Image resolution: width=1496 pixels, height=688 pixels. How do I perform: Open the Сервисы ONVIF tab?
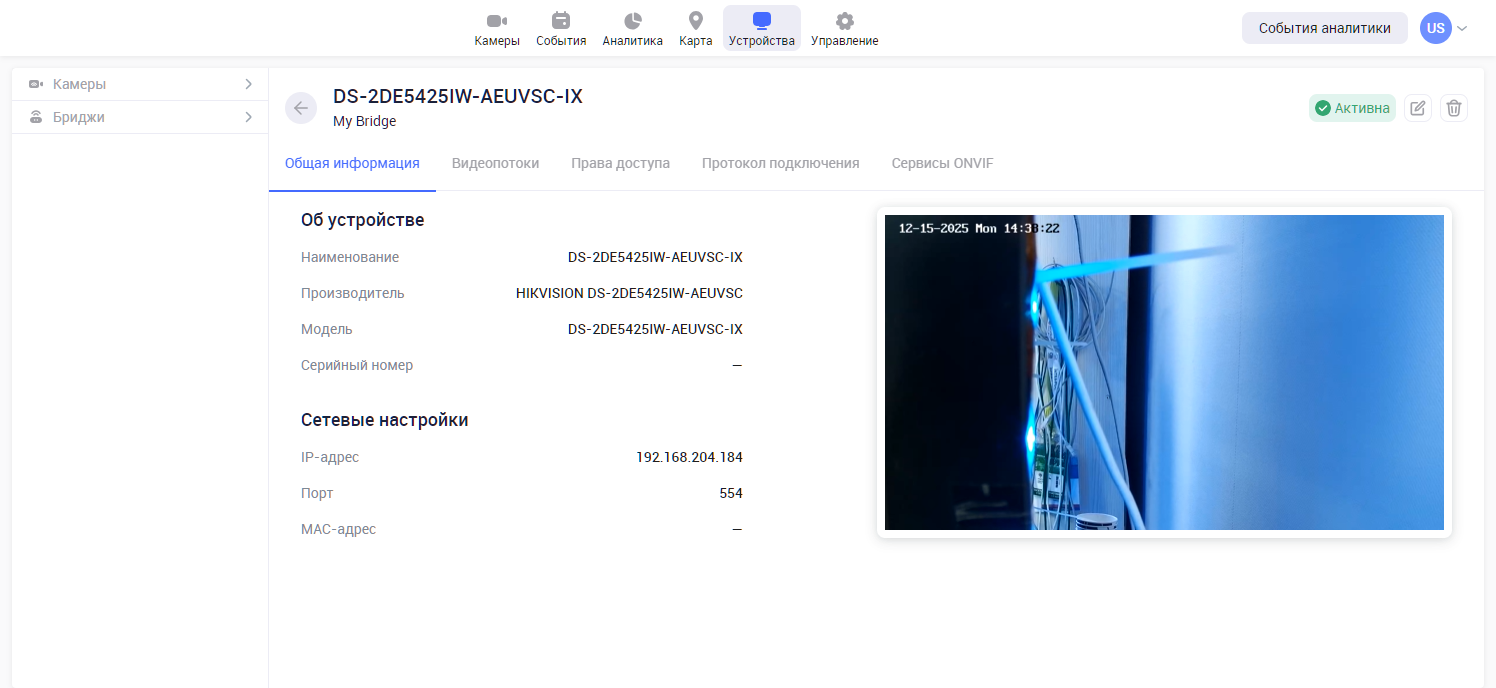942,163
